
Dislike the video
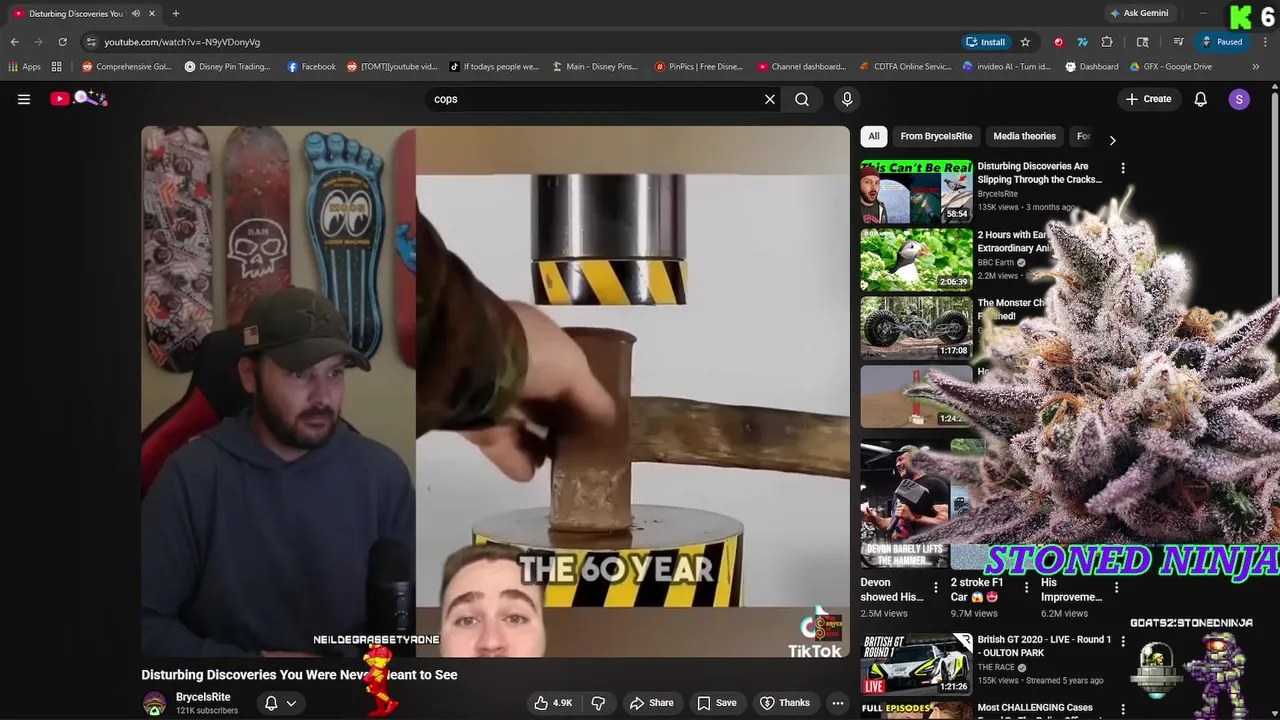598,703
